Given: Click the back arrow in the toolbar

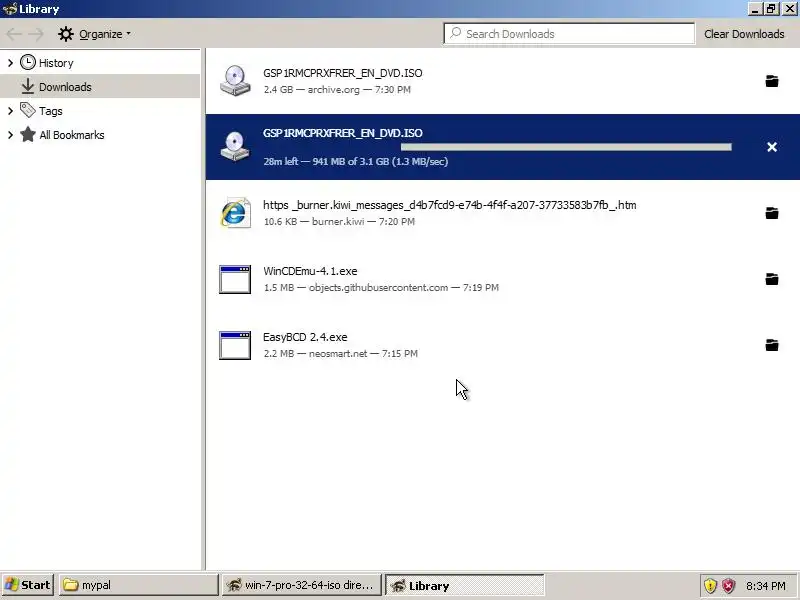Looking at the screenshot, I should [x=14, y=34].
